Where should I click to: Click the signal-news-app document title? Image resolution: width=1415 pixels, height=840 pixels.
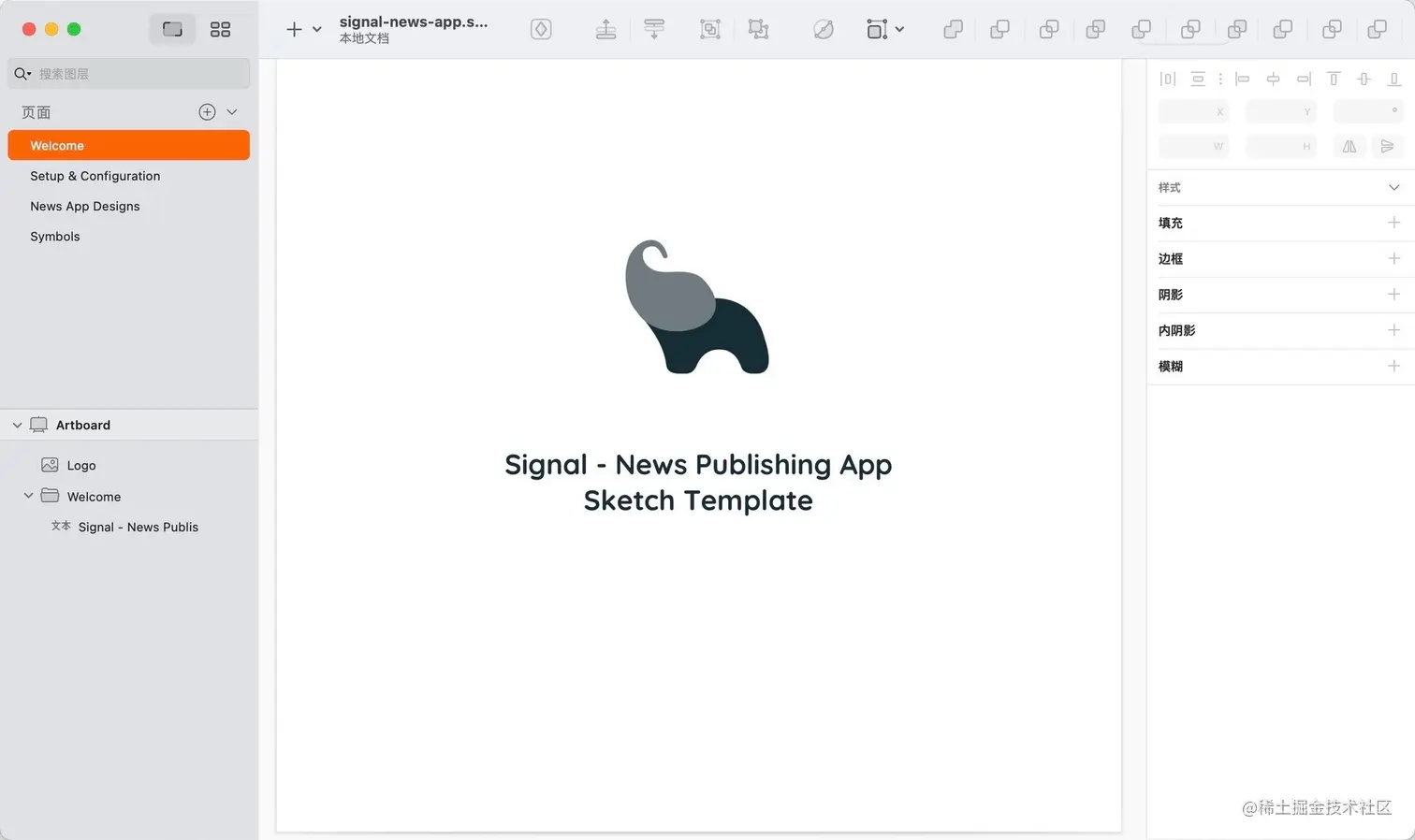click(414, 22)
